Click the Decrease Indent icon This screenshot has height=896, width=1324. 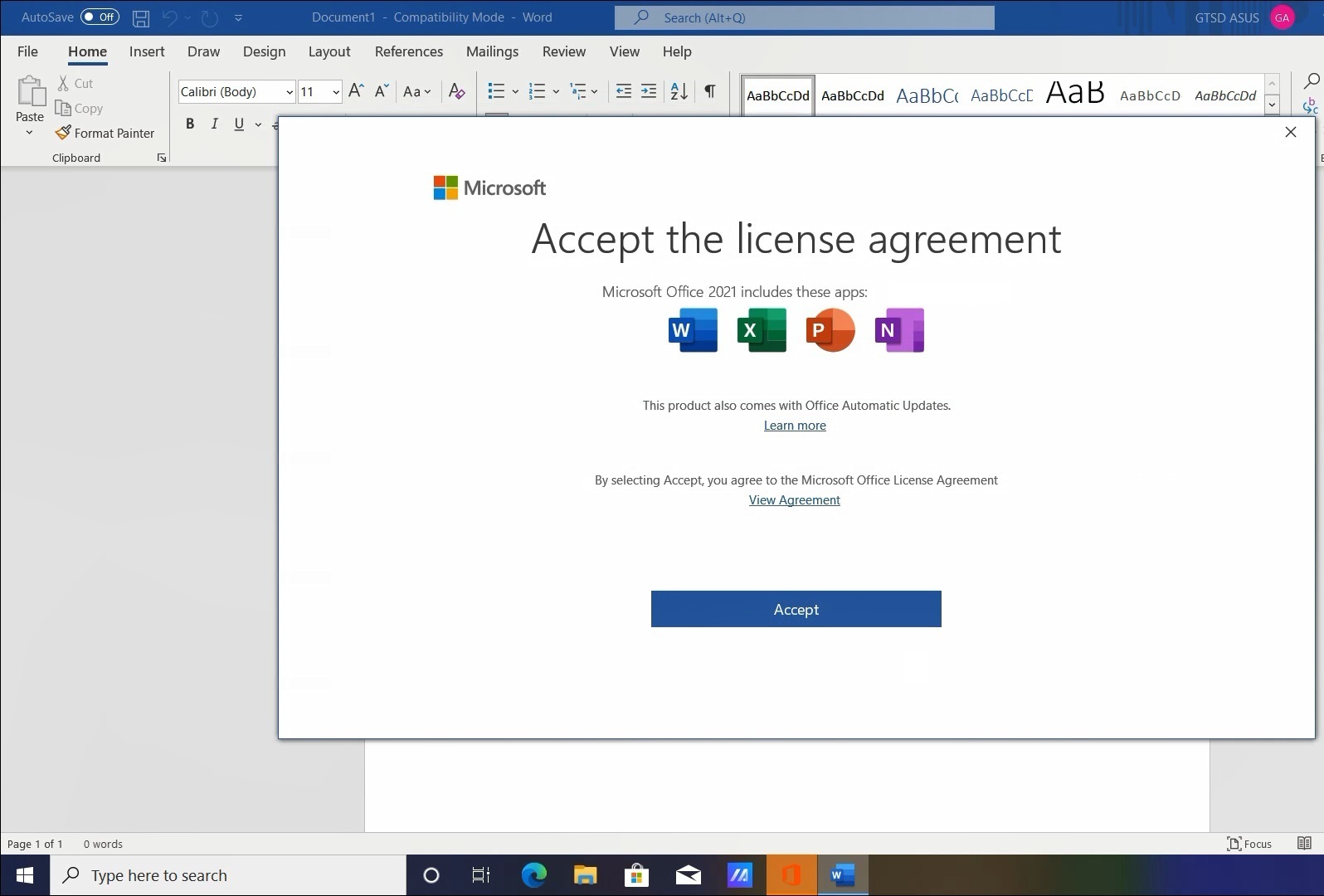coord(624,90)
